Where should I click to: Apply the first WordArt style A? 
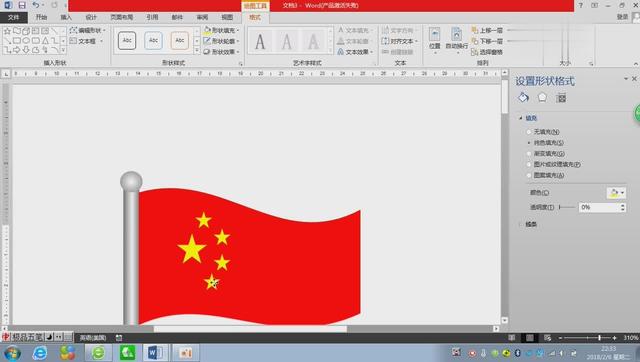coord(260,41)
